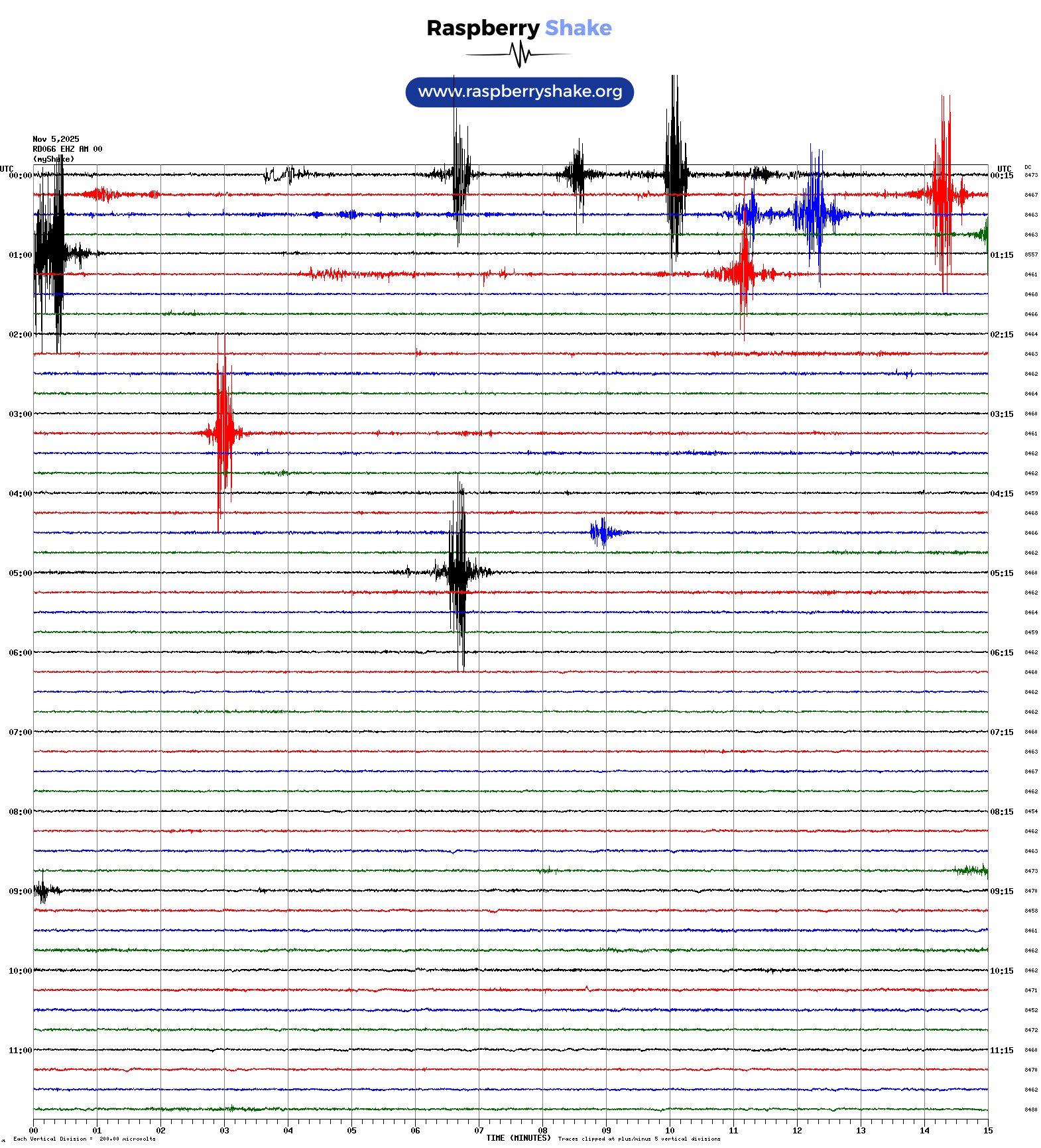Click the Traces clipped footnote text

tap(639, 1139)
